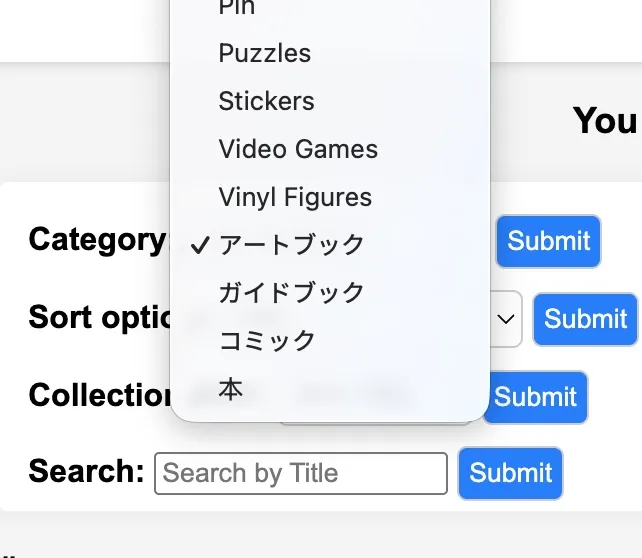The image size is (642, 558).
Task: Select the Vinyl Figures option
Action: (295, 197)
